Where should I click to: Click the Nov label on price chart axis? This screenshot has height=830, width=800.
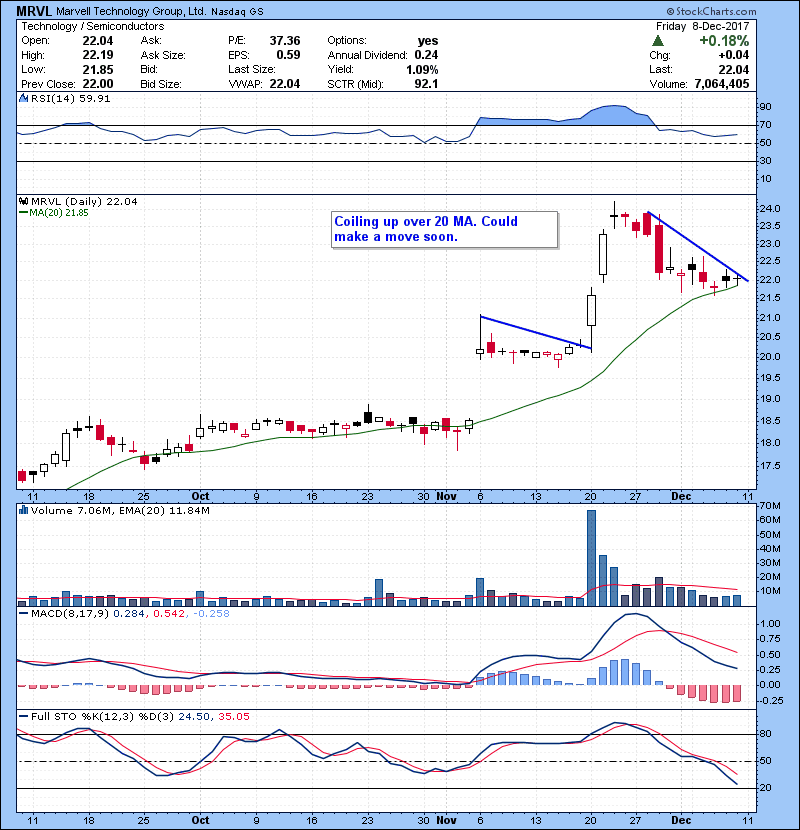tap(446, 497)
